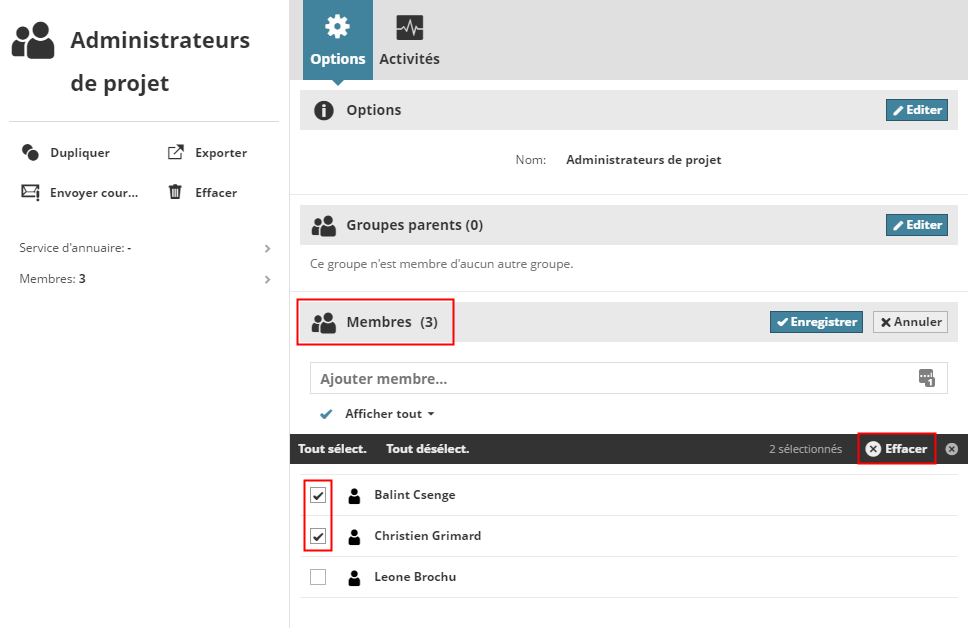Select the Options tab
Image resolution: width=969 pixels, height=628 pixels.
point(337,40)
